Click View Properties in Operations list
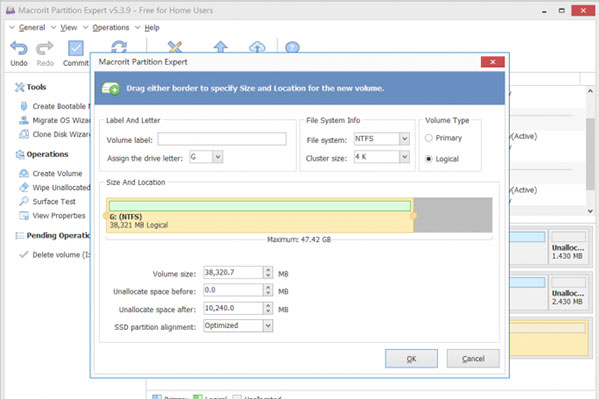 pyautogui.click(x=59, y=215)
